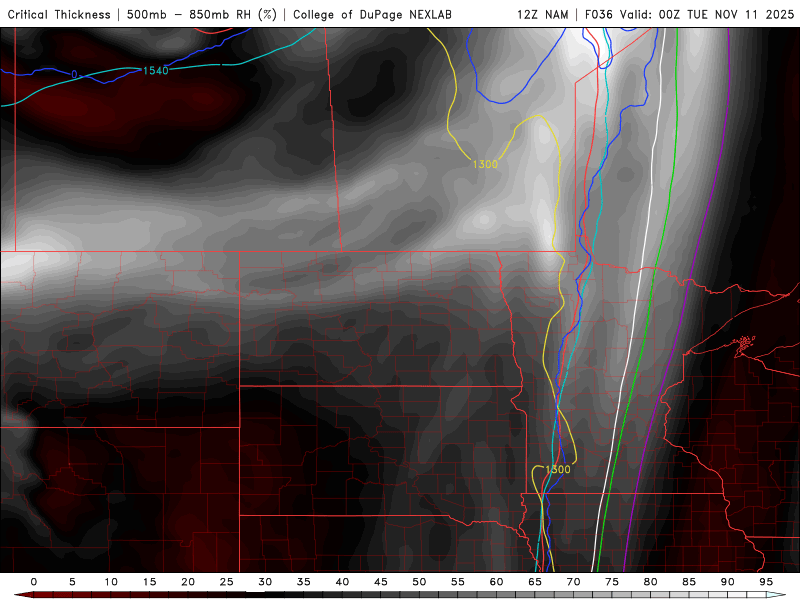This screenshot has height=600, width=800.
Task: Click the "10" tick on the color scale
Action: (x=111, y=582)
